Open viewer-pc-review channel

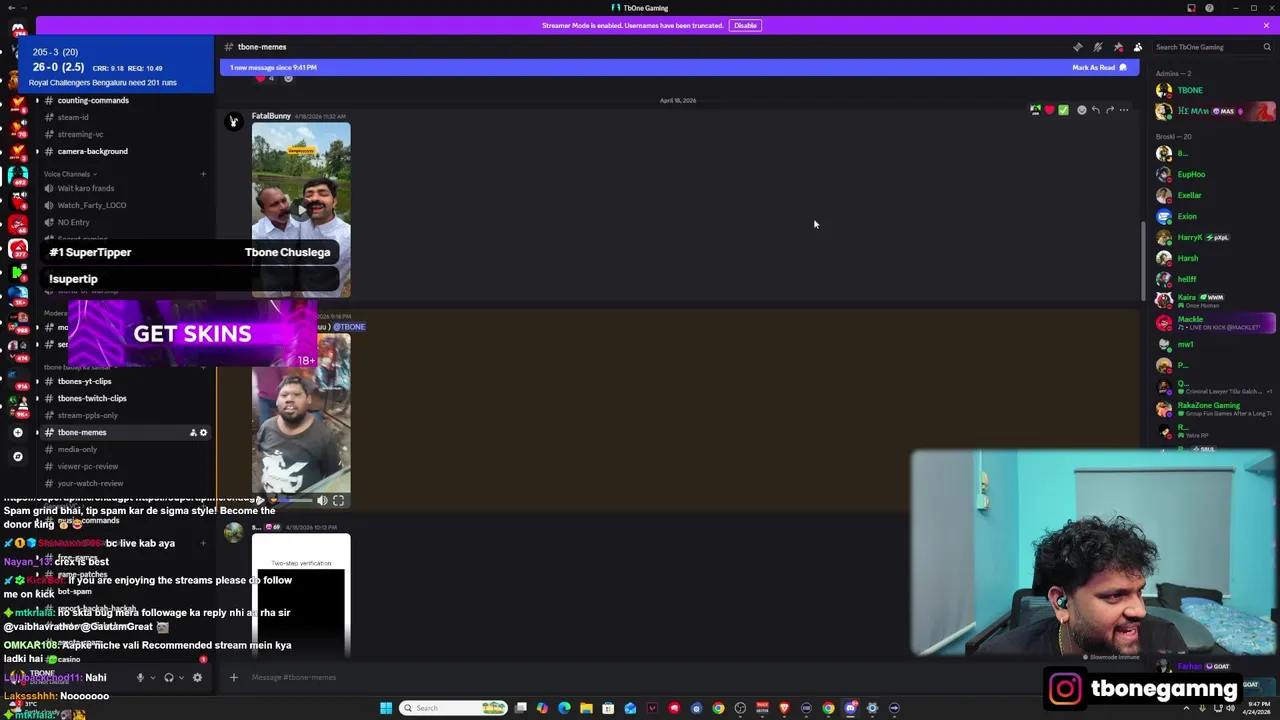(x=87, y=466)
